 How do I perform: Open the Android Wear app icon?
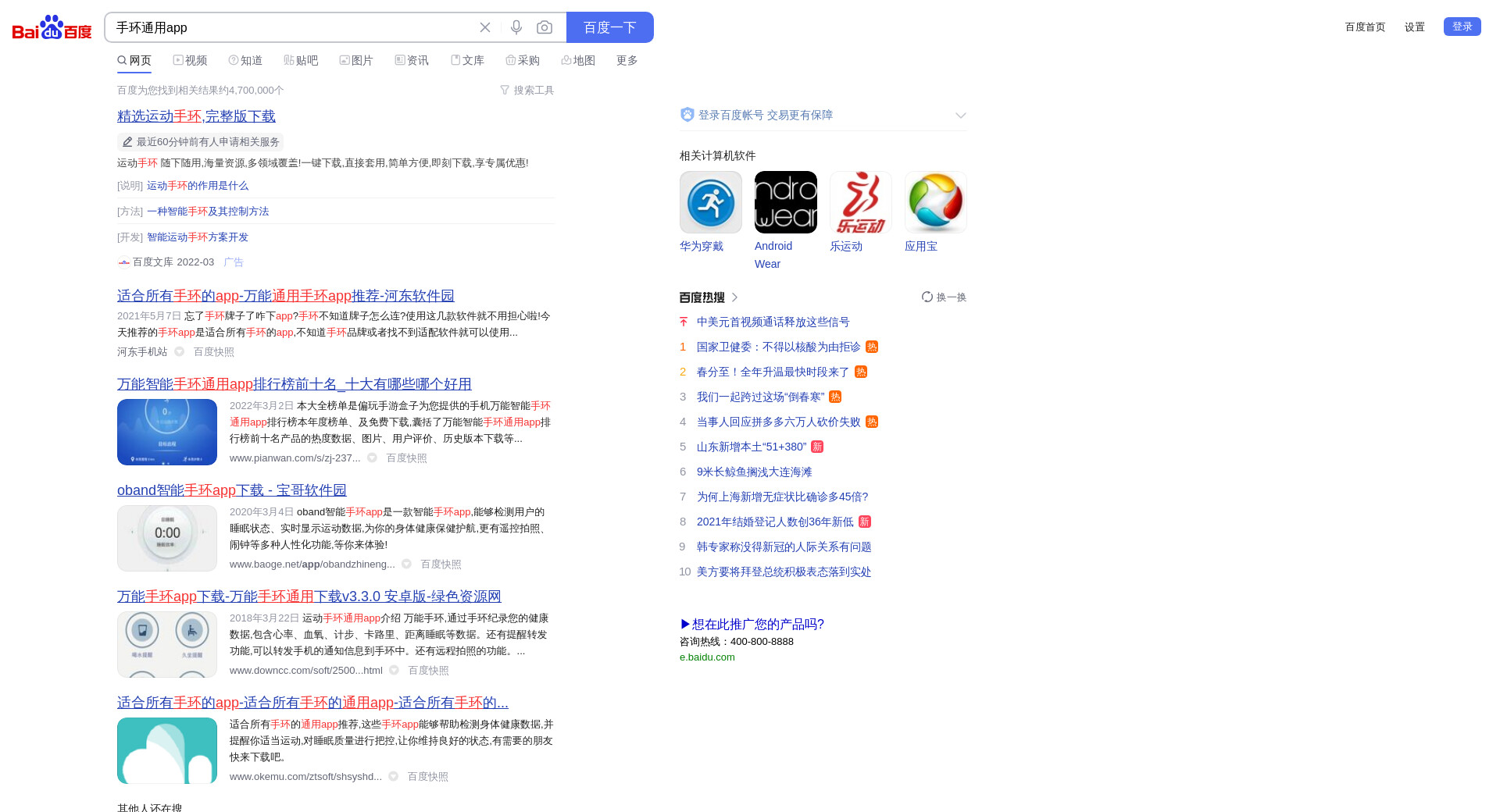click(x=785, y=202)
